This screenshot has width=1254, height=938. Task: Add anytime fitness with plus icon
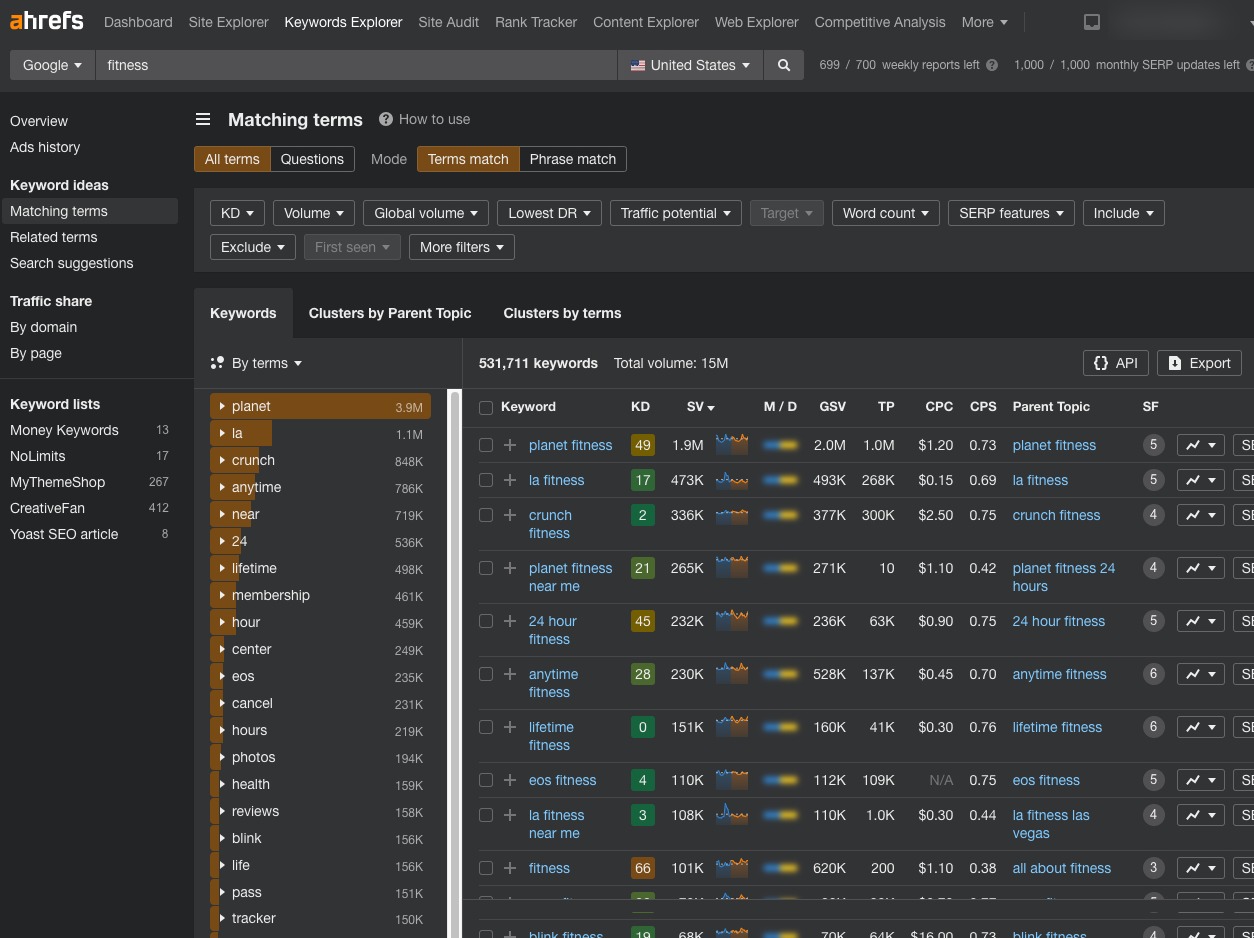[510, 674]
